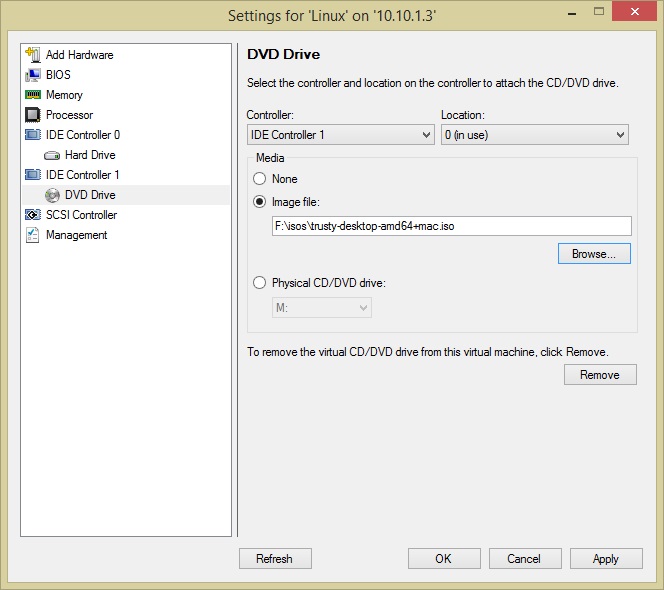The height and width of the screenshot is (590, 664).
Task: Click the BIOS computer icon
Action: pyautogui.click(x=33, y=75)
